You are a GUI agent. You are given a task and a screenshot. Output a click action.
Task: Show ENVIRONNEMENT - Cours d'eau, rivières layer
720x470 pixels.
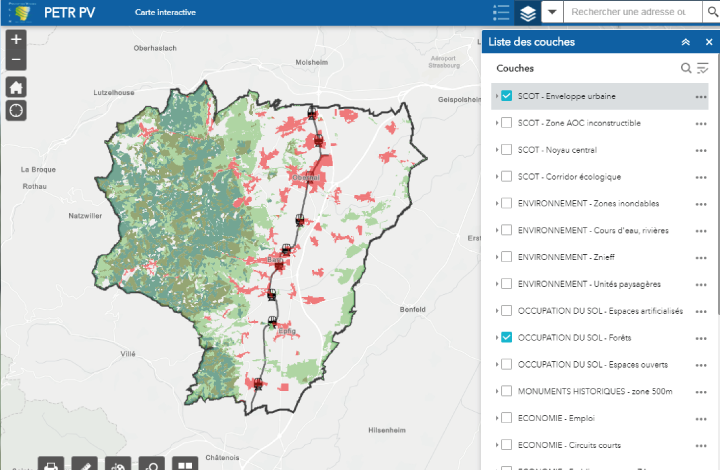point(506,230)
